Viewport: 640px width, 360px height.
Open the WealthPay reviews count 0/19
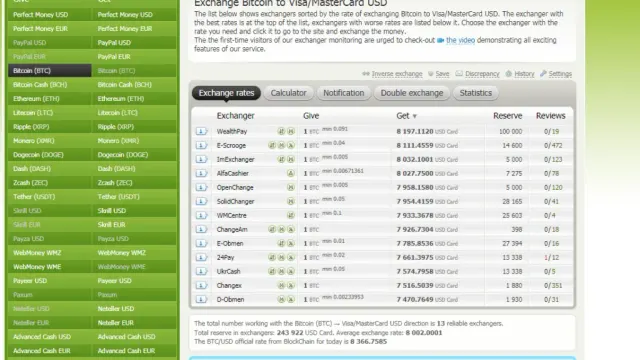coord(551,131)
